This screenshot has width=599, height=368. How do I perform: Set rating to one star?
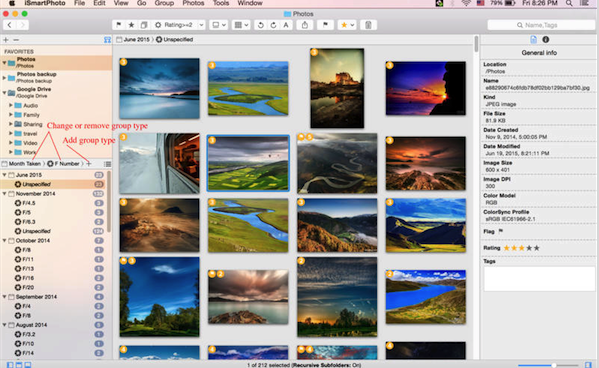click(507, 248)
